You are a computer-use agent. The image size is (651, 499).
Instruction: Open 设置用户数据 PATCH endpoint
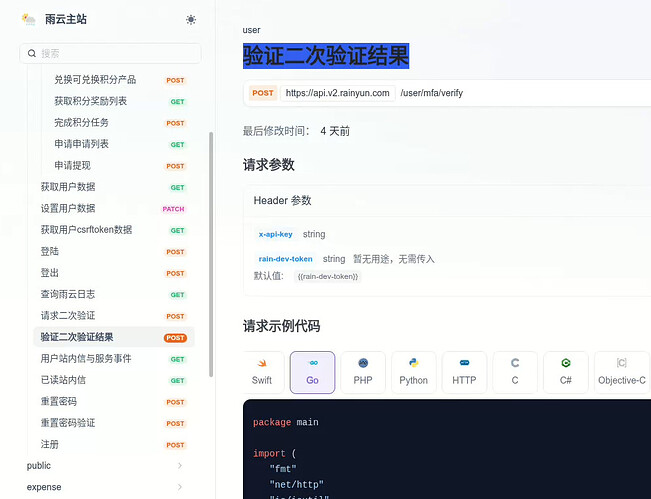pyautogui.click(x=68, y=209)
